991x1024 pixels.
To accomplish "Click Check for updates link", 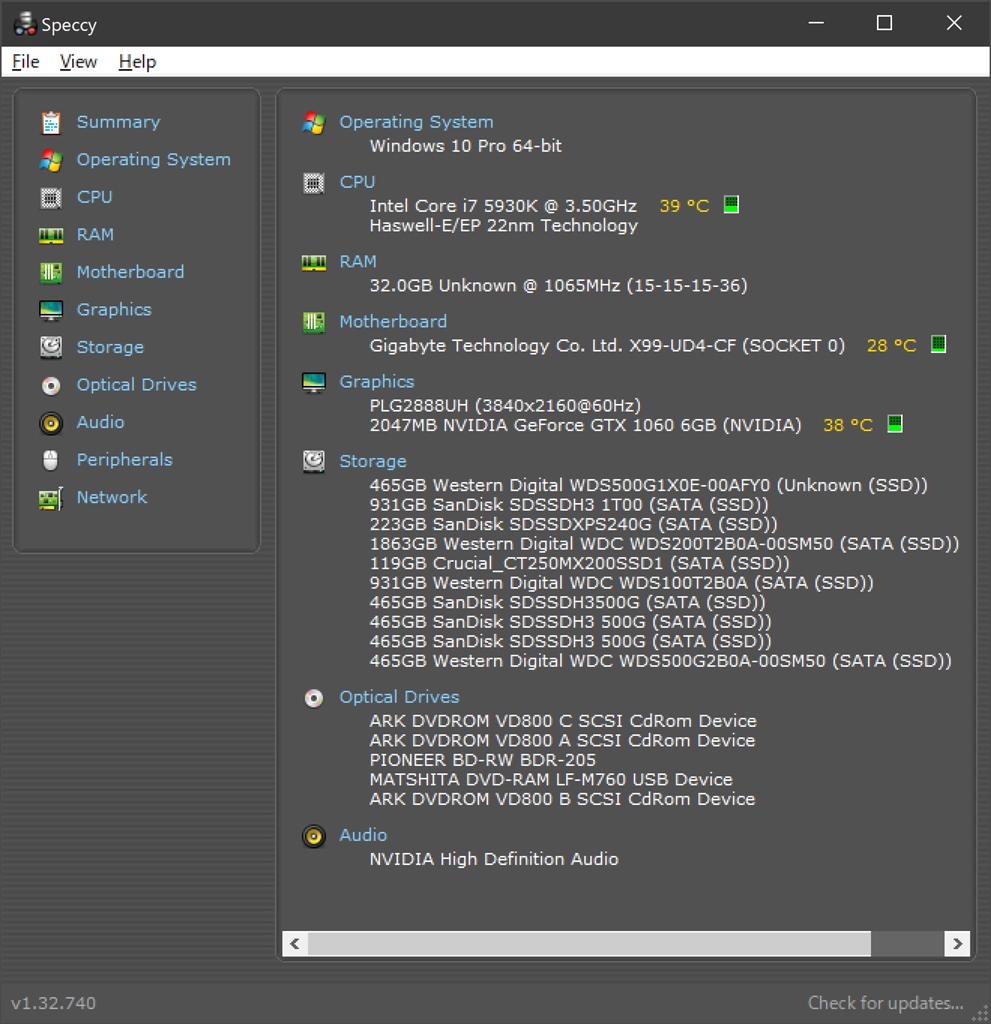I will (885, 1003).
